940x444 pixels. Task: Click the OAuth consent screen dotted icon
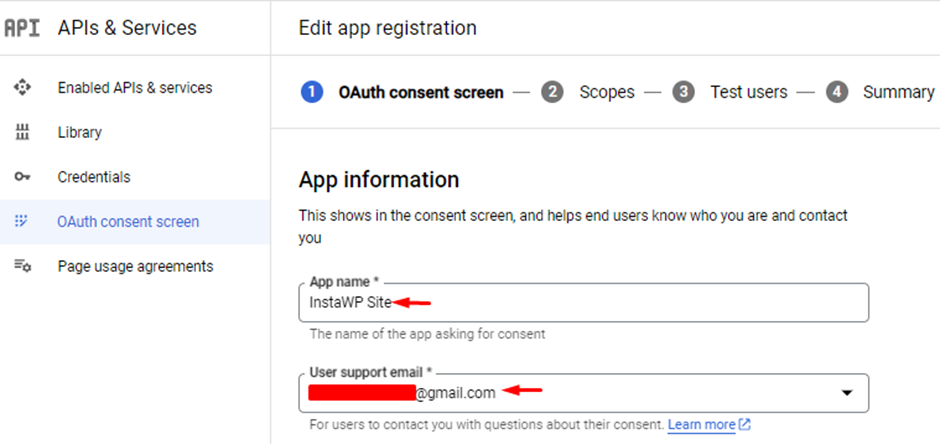(22, 221)
